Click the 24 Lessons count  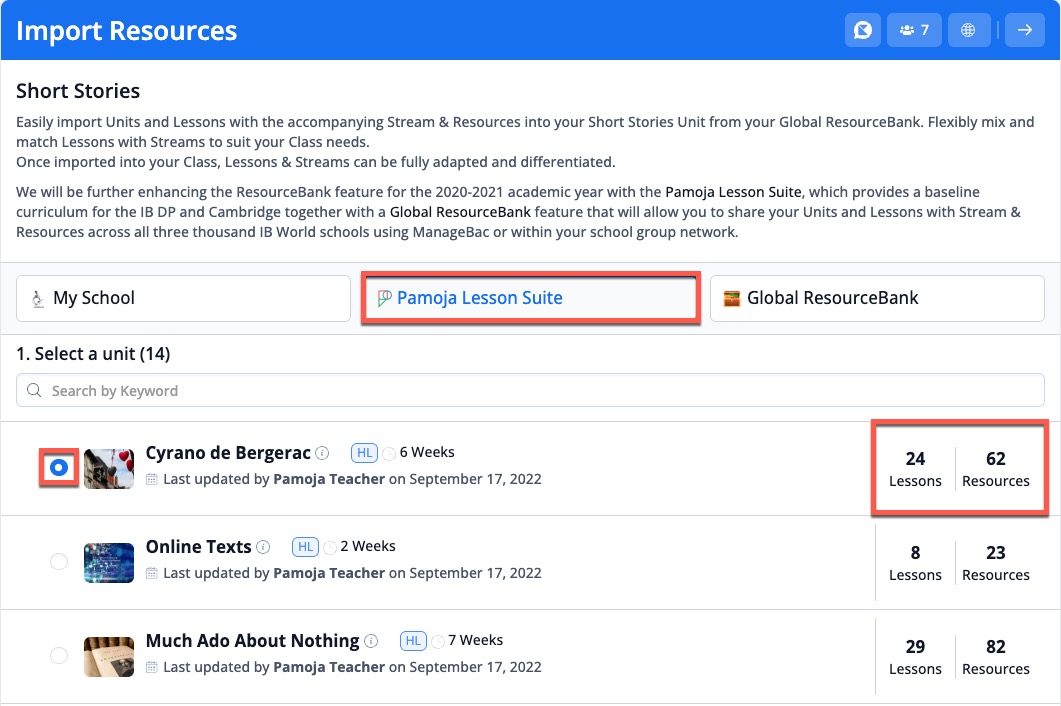[x=915, y=469]
